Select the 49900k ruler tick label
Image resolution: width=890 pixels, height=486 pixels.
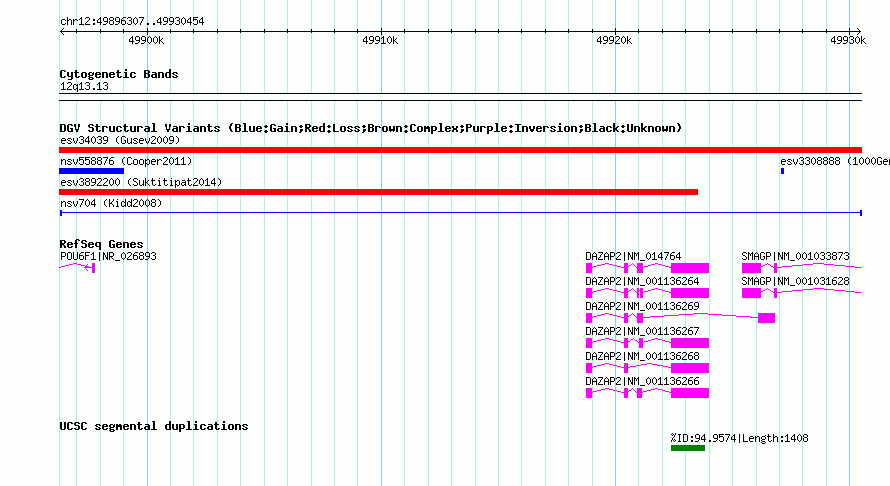tap(146, 40)
